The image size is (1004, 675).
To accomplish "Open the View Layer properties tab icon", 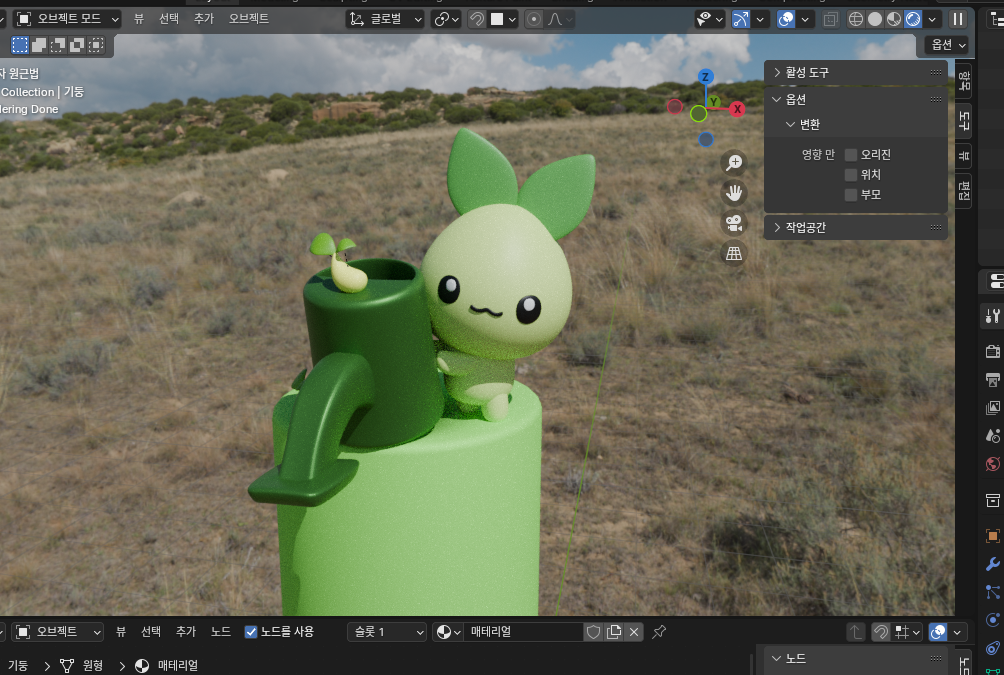I will click(992, 407).
